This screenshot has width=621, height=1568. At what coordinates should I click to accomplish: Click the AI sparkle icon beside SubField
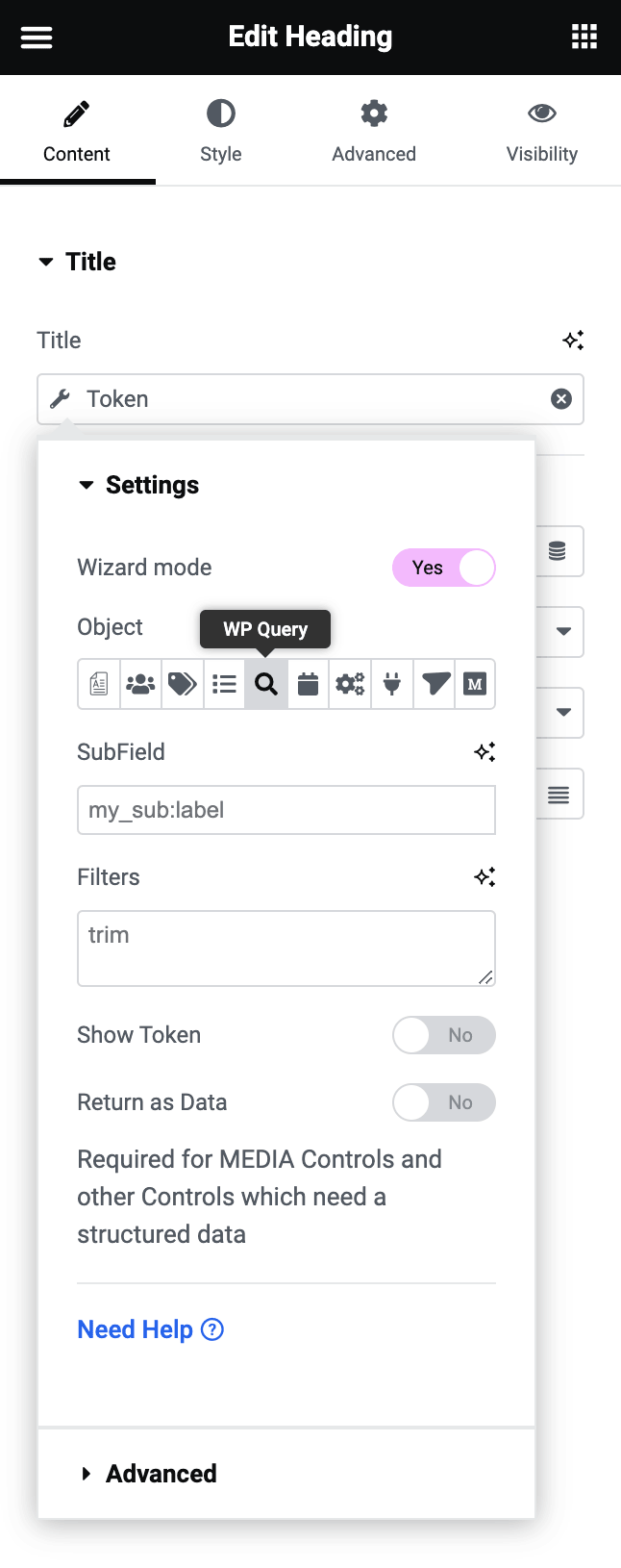coord(484,752)
